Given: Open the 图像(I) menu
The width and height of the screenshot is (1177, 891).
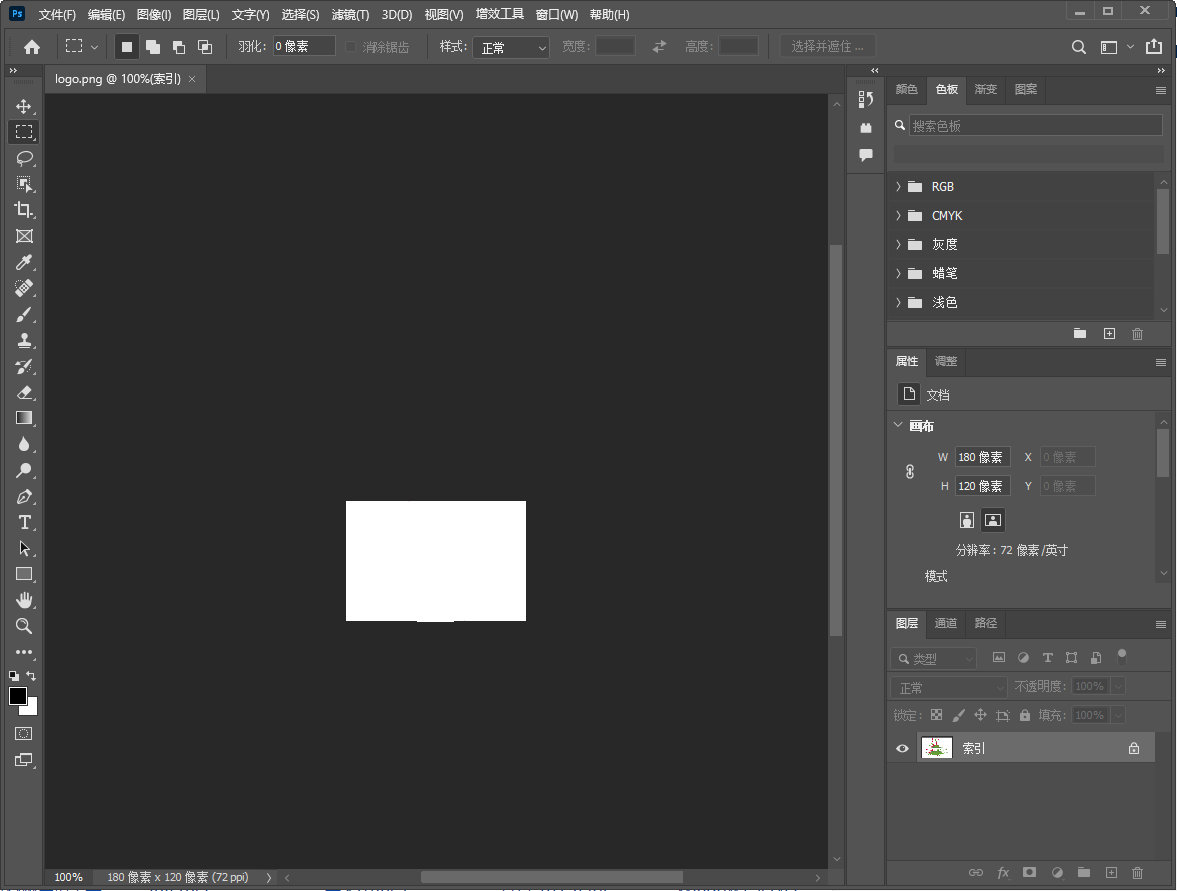Looking at the screenshot, I should tap(154, 14).
